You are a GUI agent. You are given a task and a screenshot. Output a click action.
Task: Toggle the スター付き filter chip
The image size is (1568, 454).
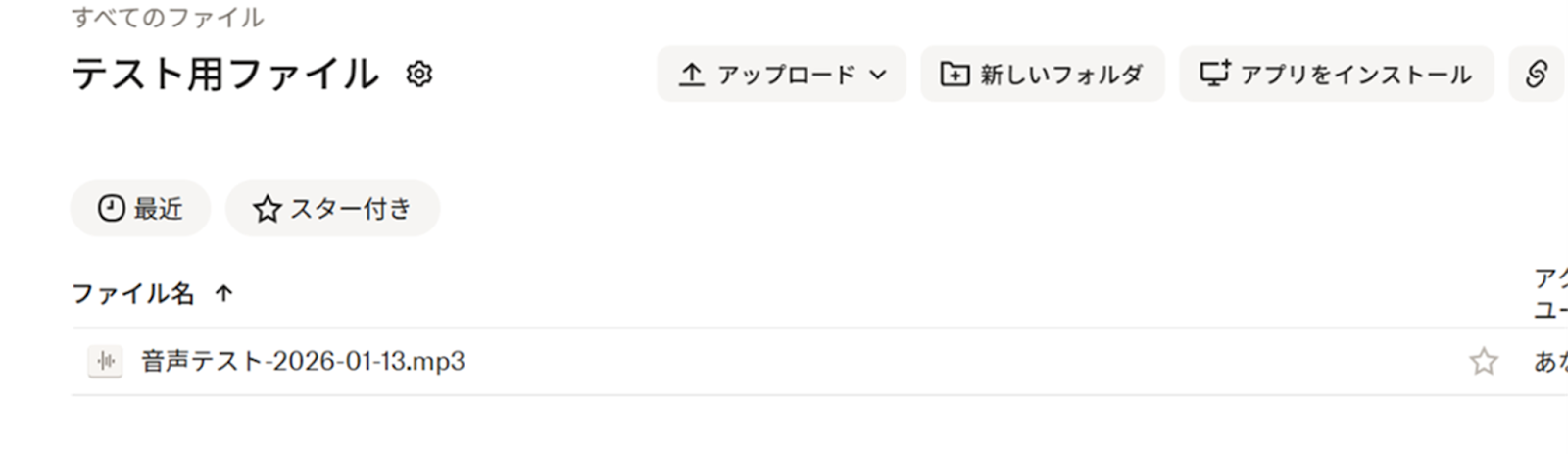(333, 208)
